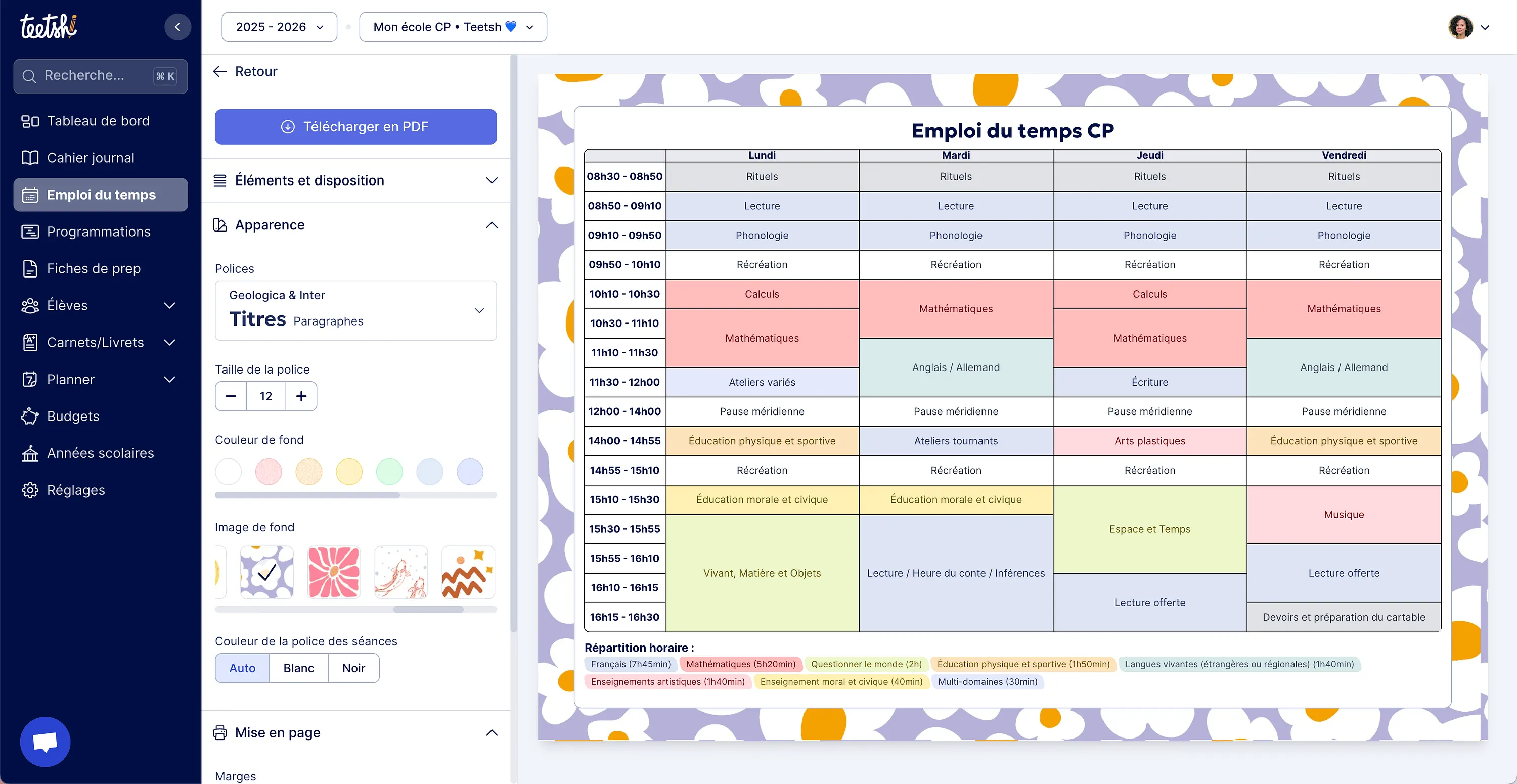Open Réglages gear icon
1517x784 pixels.
pos(30,490)
